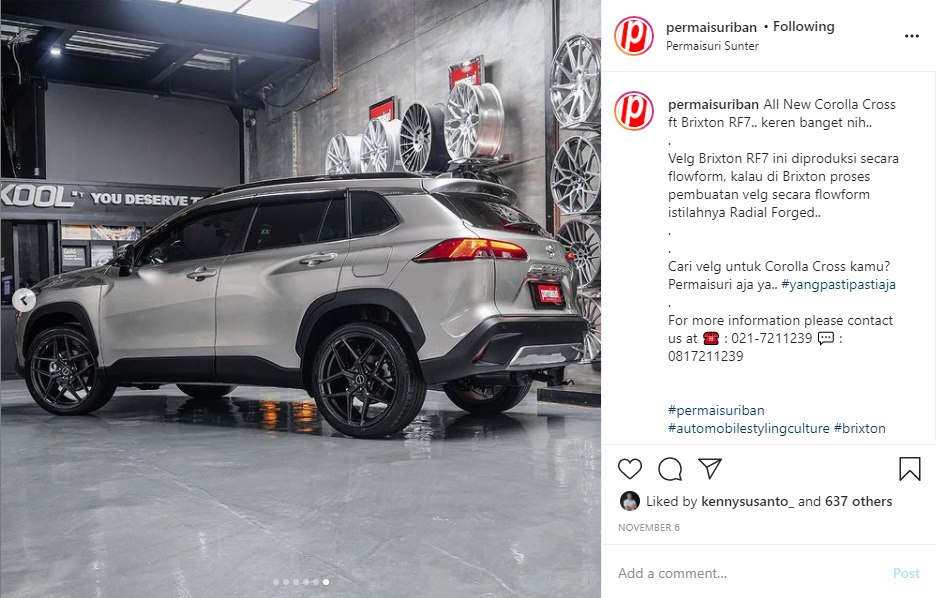Click the Post comment button
Screen dimensions: 936x598
(x=906, y=574)
